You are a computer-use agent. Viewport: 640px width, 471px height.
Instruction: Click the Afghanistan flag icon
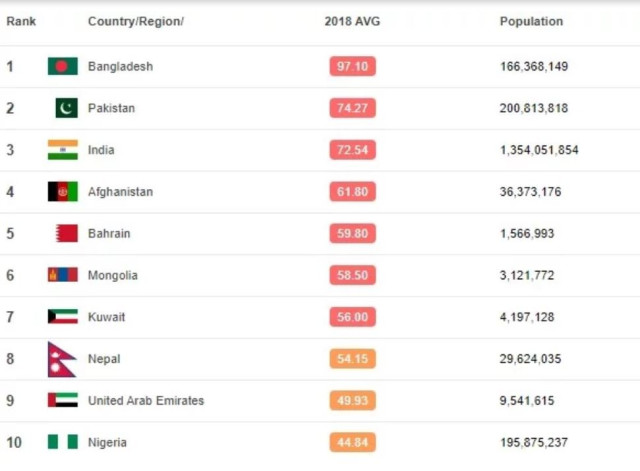point(62,192)
